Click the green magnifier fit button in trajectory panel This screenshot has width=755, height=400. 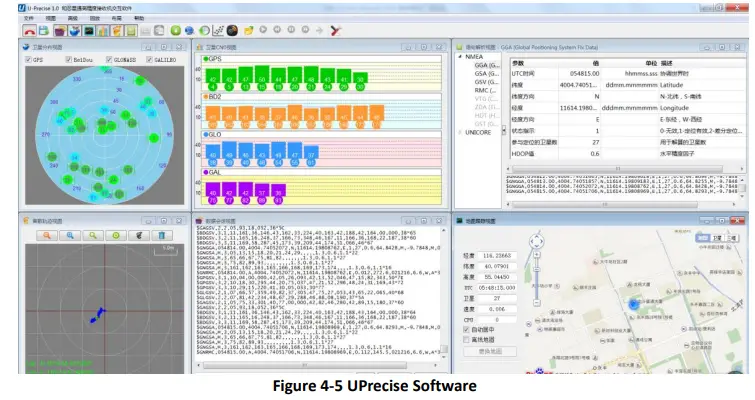coord(93,235)
